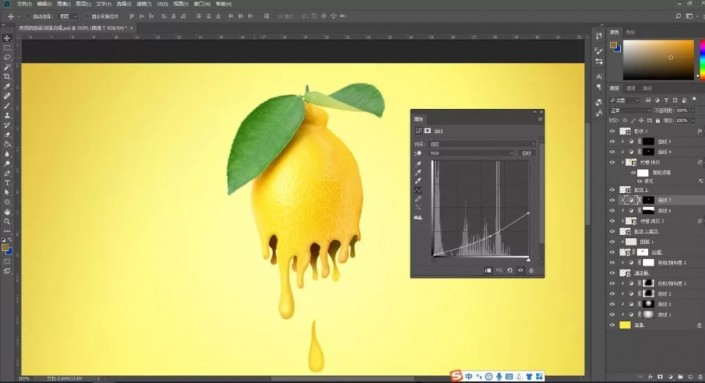Toggle the 自动选择 checkbox in options bar
Image resolution: width=705 pixels, height=383 pixels.
29,16
